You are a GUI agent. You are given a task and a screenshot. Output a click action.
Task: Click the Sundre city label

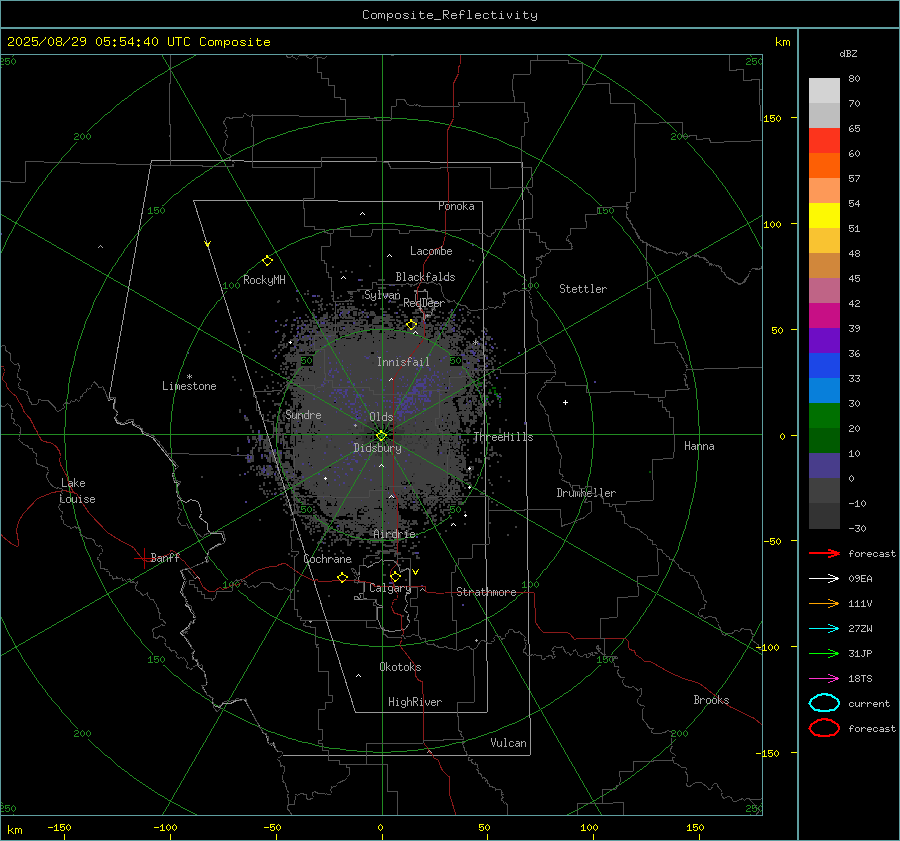pyautogui.click(x=303, y=415)
